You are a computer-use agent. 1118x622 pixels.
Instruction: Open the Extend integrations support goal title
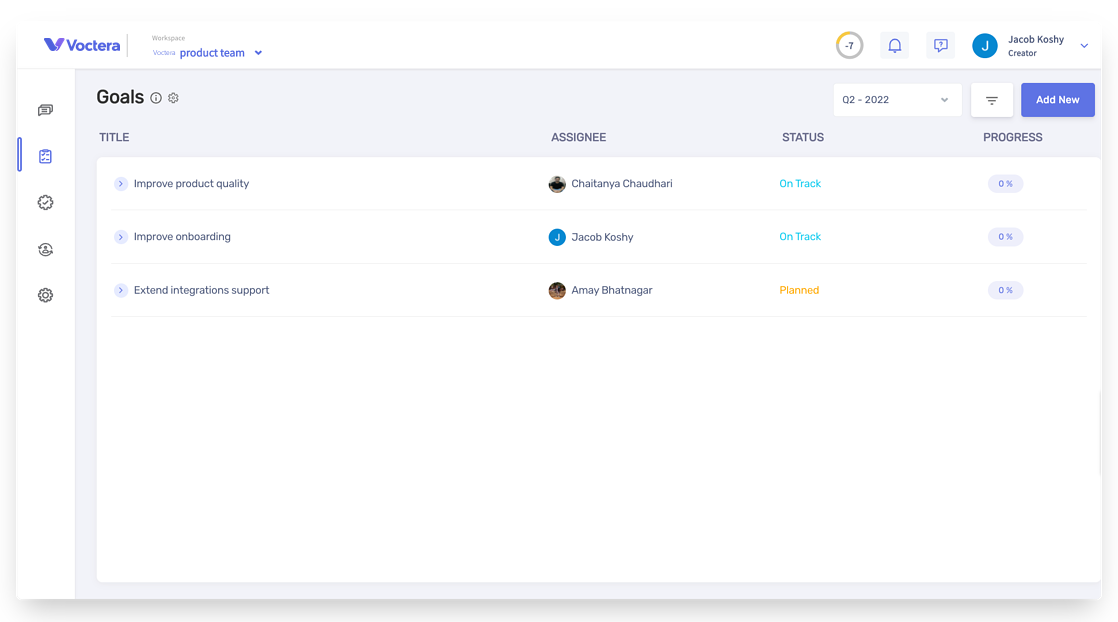pyautogui.click(x=201, y=290)
